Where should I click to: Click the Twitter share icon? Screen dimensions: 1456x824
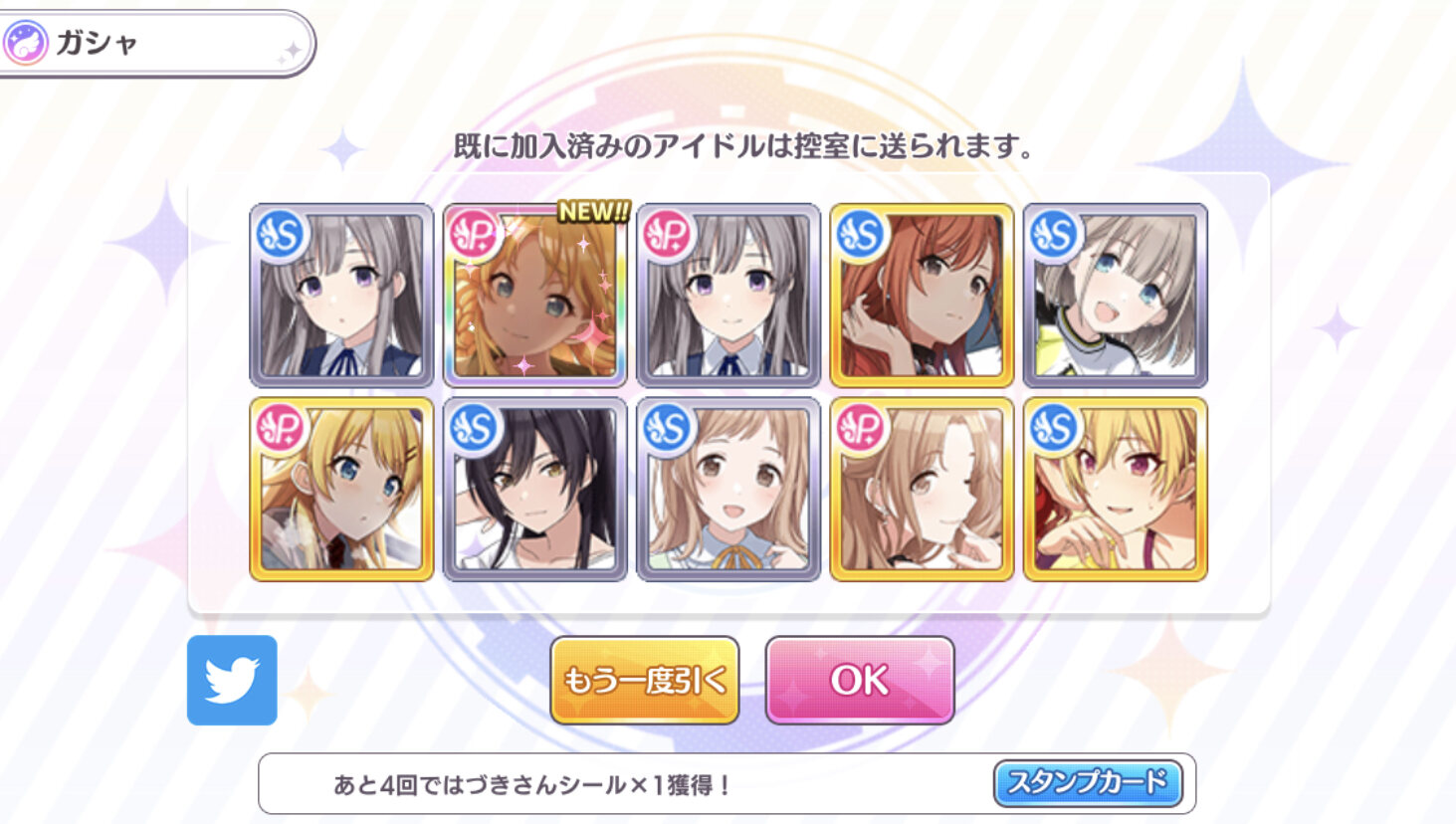click(232, 681)
